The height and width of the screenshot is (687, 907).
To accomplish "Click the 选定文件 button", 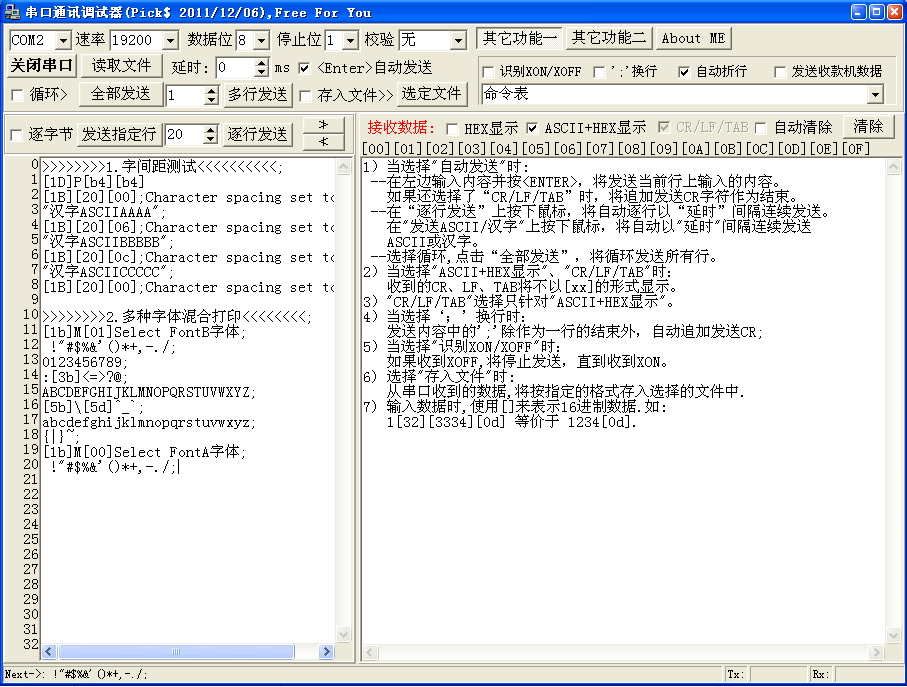I will click(x=432, y=94).
